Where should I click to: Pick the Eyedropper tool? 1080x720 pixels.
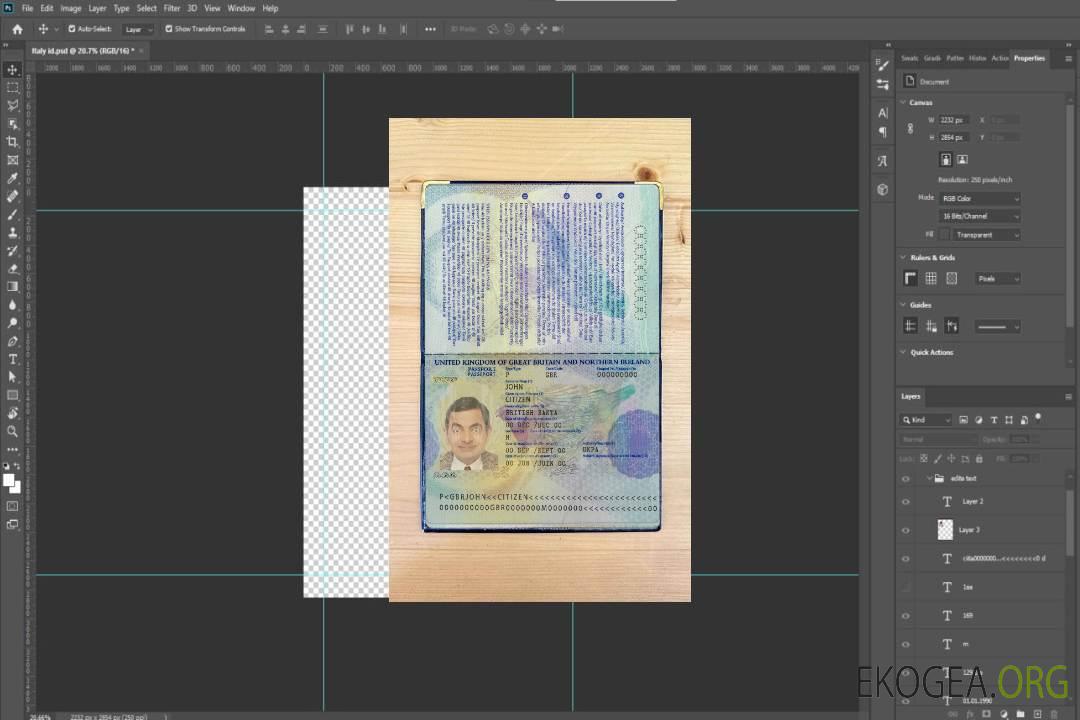(12, 178)
